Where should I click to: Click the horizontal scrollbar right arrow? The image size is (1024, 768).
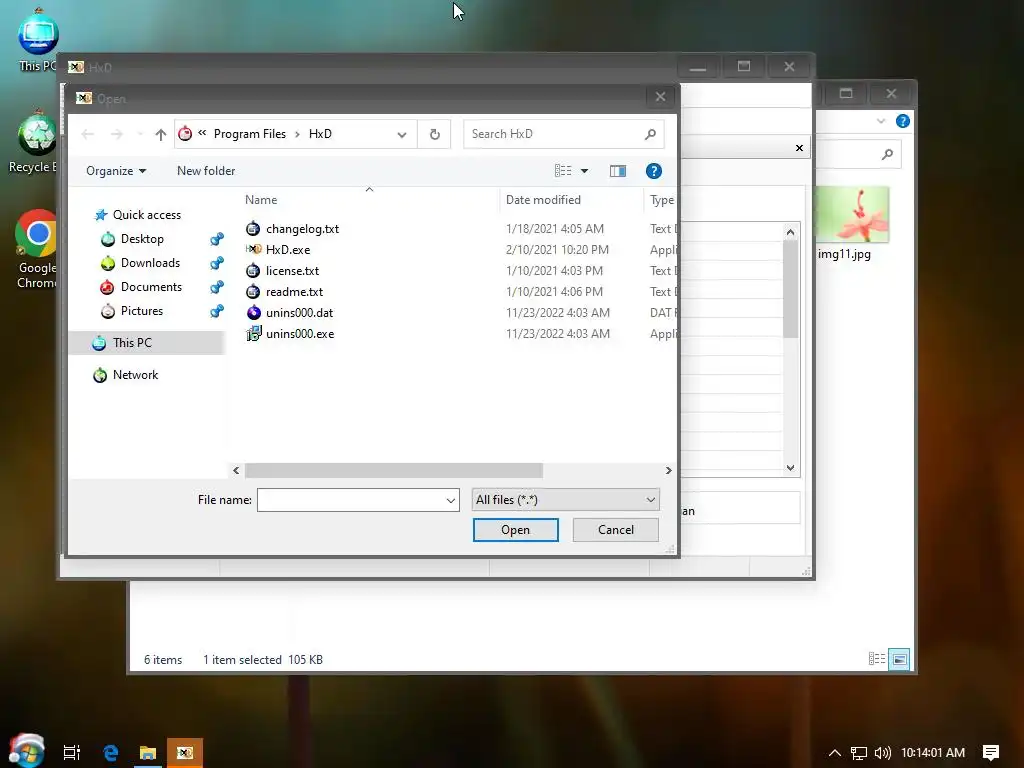668,470
